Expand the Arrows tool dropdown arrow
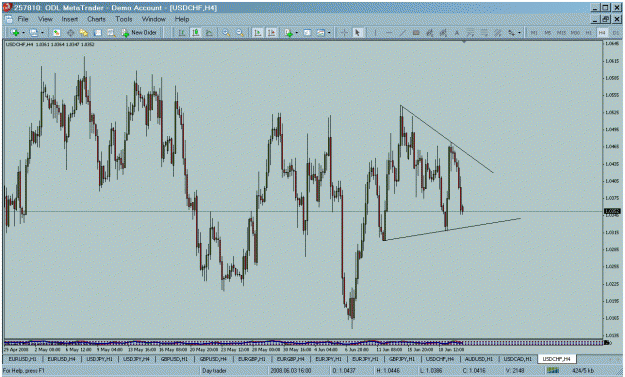 (x=519, y=33)
